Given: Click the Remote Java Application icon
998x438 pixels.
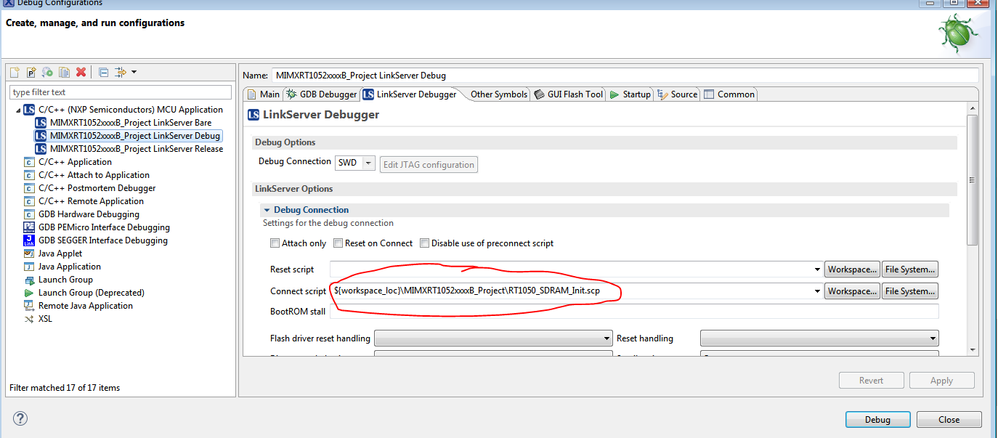Looking at the screenshot, I should pos(29,306).
